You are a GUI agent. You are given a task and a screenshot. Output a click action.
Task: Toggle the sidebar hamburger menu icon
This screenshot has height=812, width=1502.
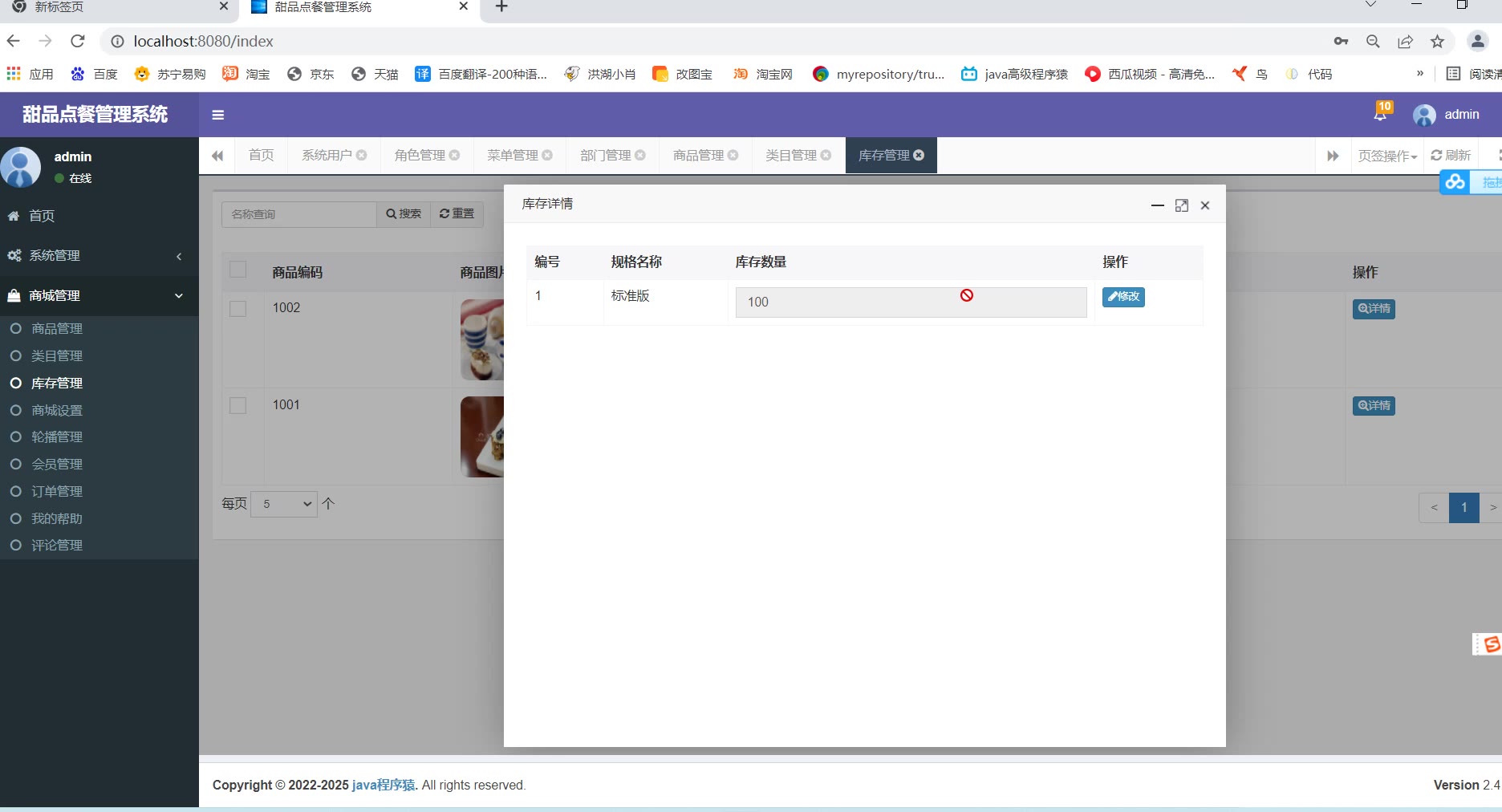pyautogui.click(x=217, y=115)
